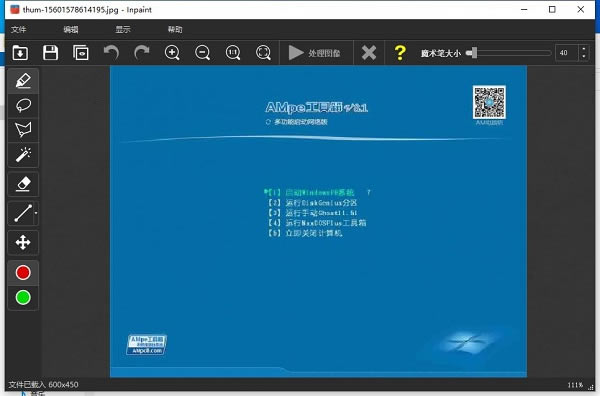600x396 pixels.
Task: Click the AMpe工具箱 title text in the canvas
Action: (316, 107)
